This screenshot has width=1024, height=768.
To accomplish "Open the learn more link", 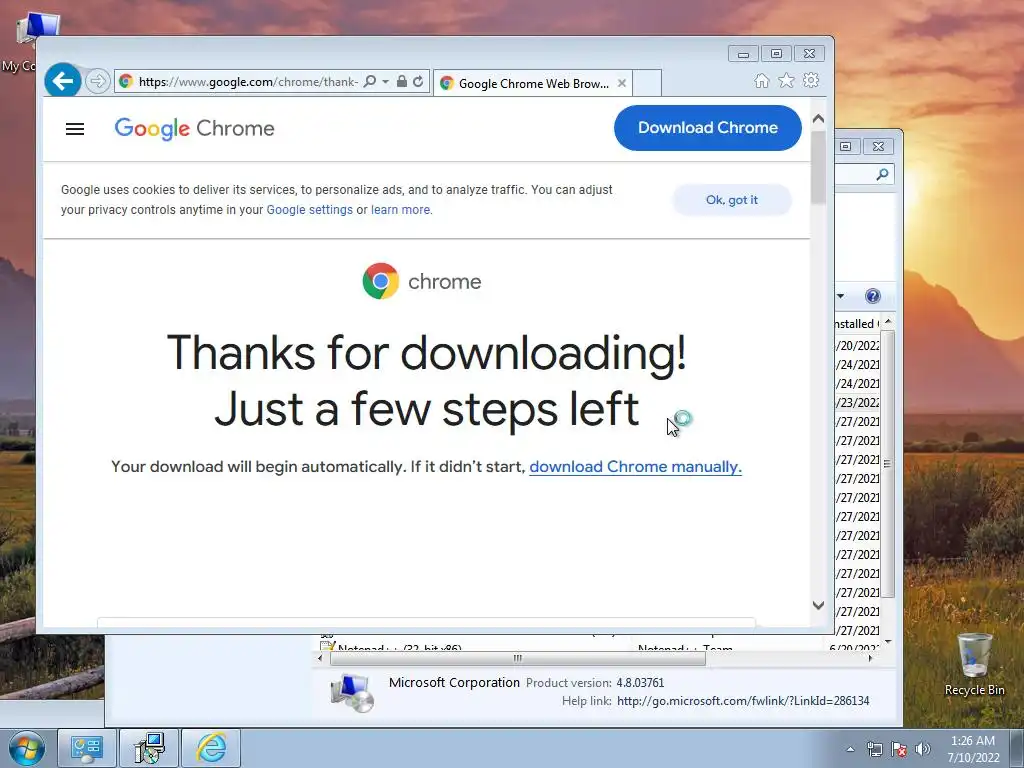I will click(400, 210).
